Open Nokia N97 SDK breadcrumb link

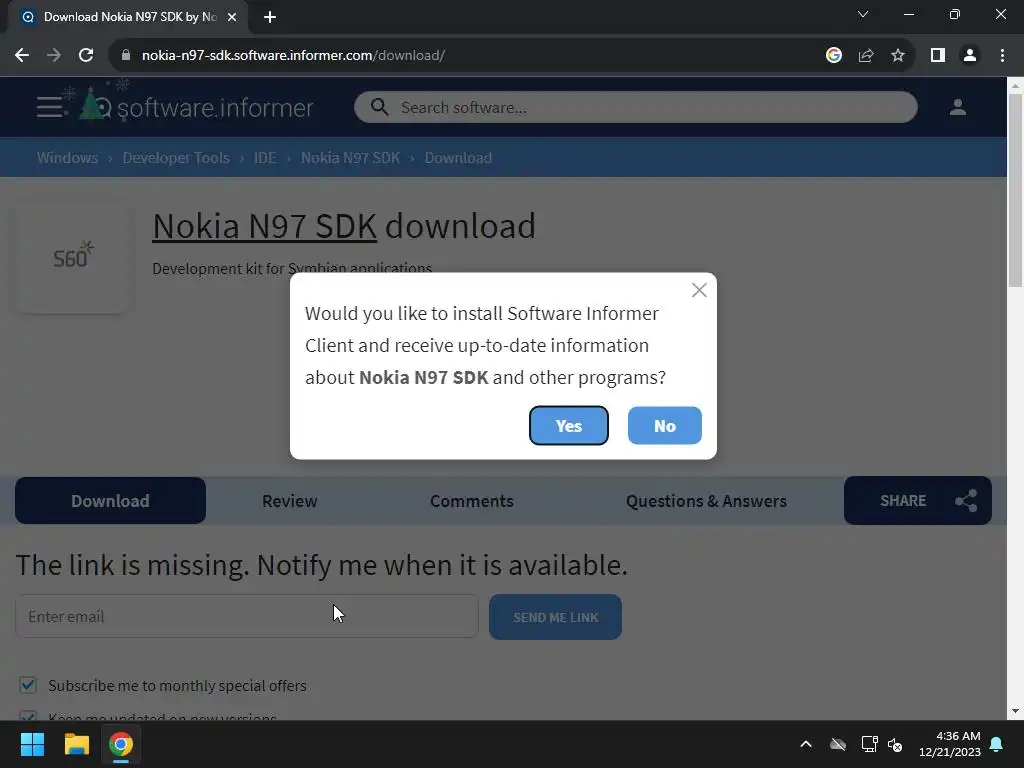coord(350,157)
